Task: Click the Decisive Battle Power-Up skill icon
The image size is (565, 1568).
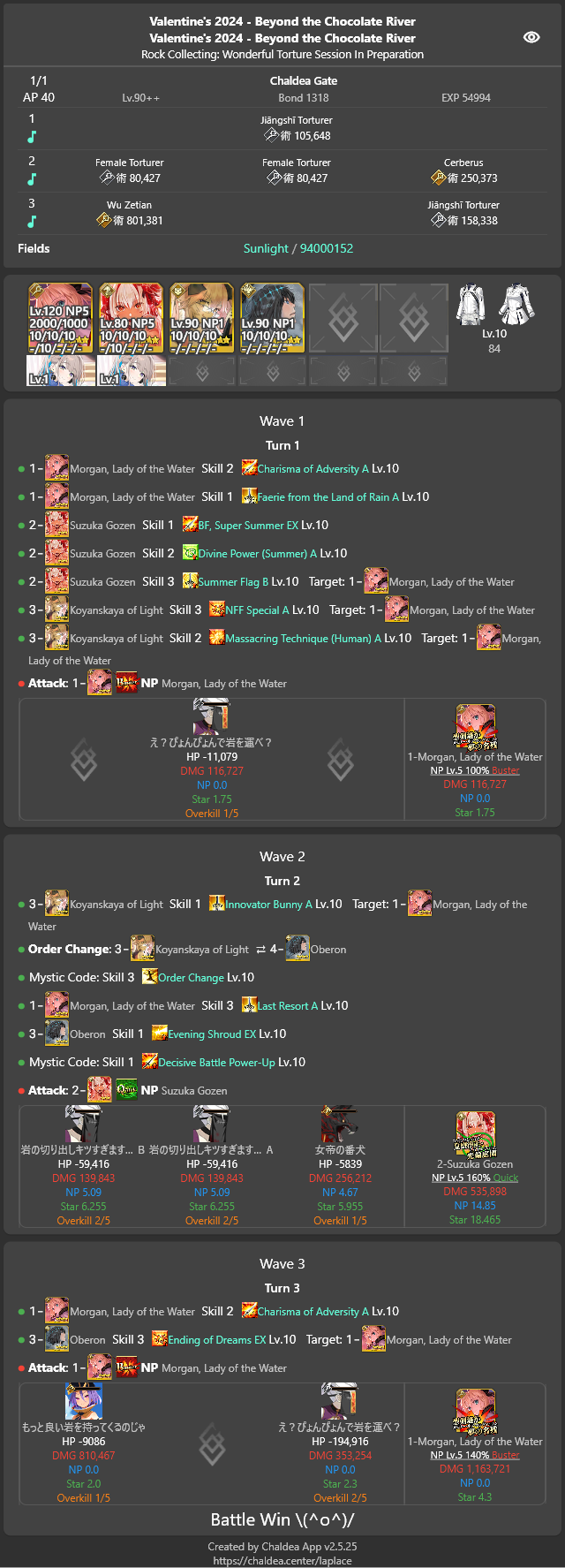Action: pos(149,1062)
